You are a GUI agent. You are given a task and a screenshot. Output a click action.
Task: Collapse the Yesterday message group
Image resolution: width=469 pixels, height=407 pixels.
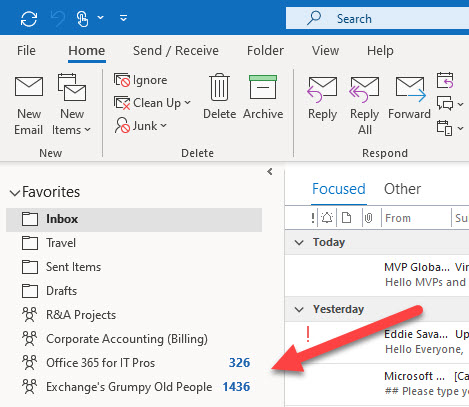pyautogui.click(x=299, y=309)
